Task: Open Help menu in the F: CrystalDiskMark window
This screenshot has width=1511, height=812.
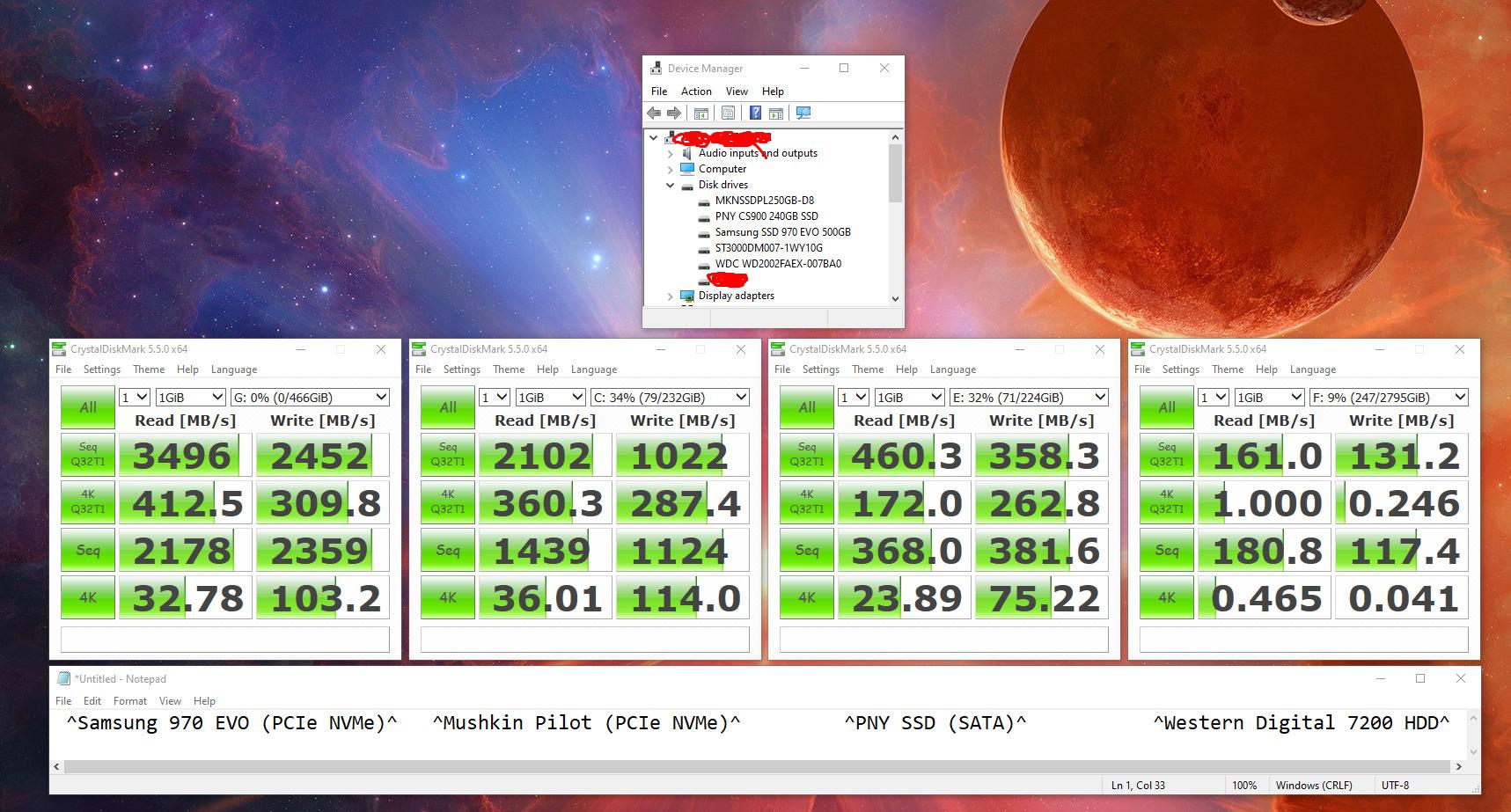Action: (x=1266, y=369)
